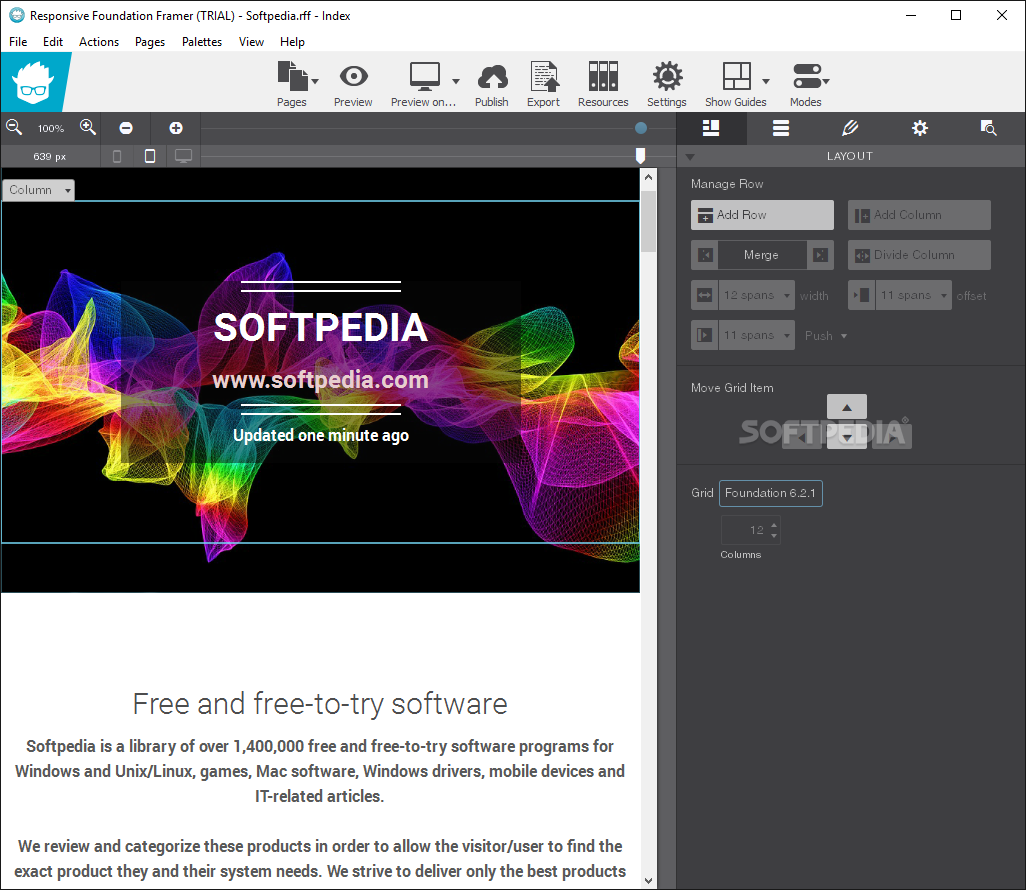Image resolution: width=1026 pixels, height=890 pixels.
Task: Click the Preview eye icon
Action: (353, 77)
